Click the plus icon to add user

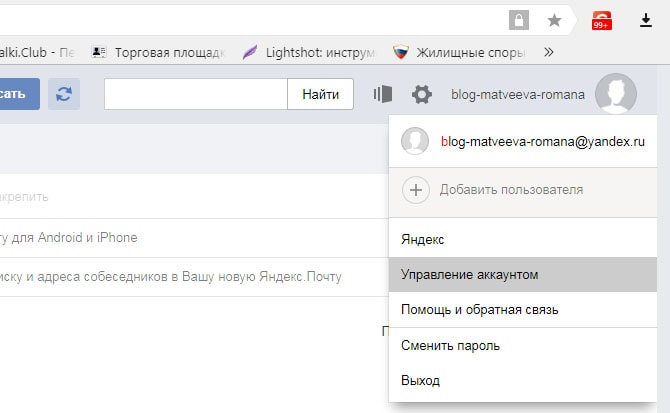click(x=416, y=190)
